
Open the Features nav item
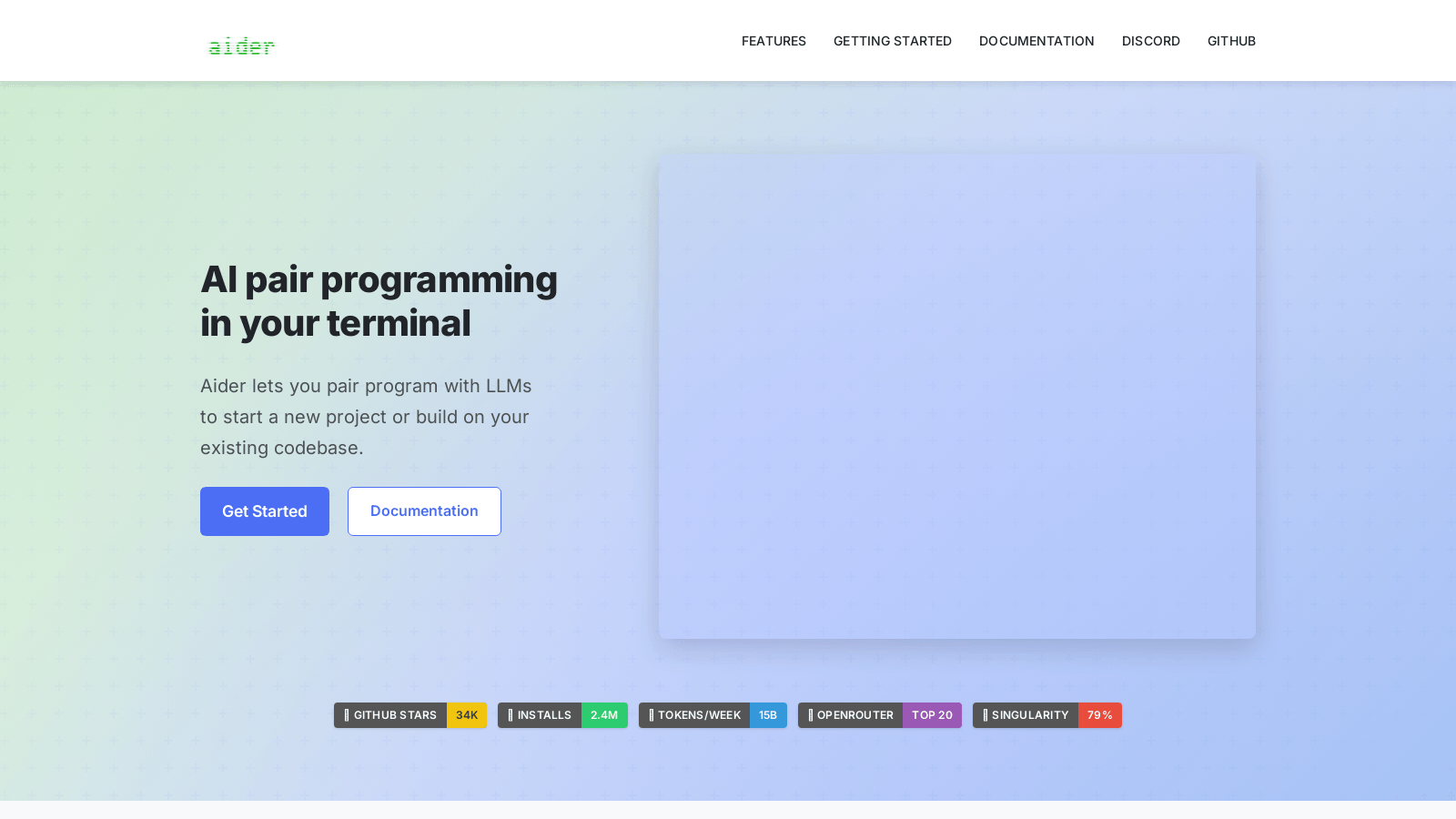click(773, 41)
